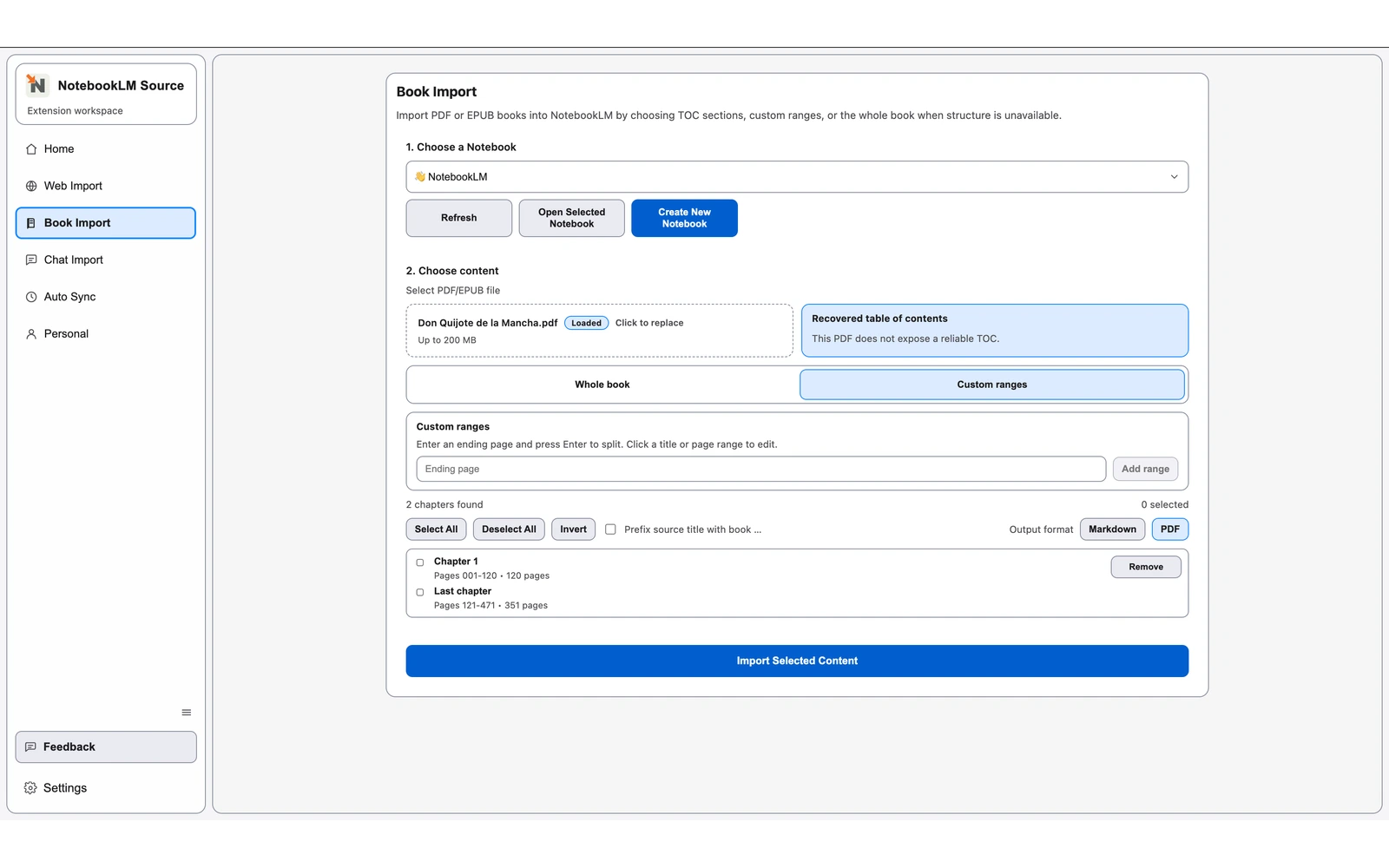The image size is (1389, 868).
Task: Expand the NotebookLM dropdown chevron
Action: coord(1175,176)
